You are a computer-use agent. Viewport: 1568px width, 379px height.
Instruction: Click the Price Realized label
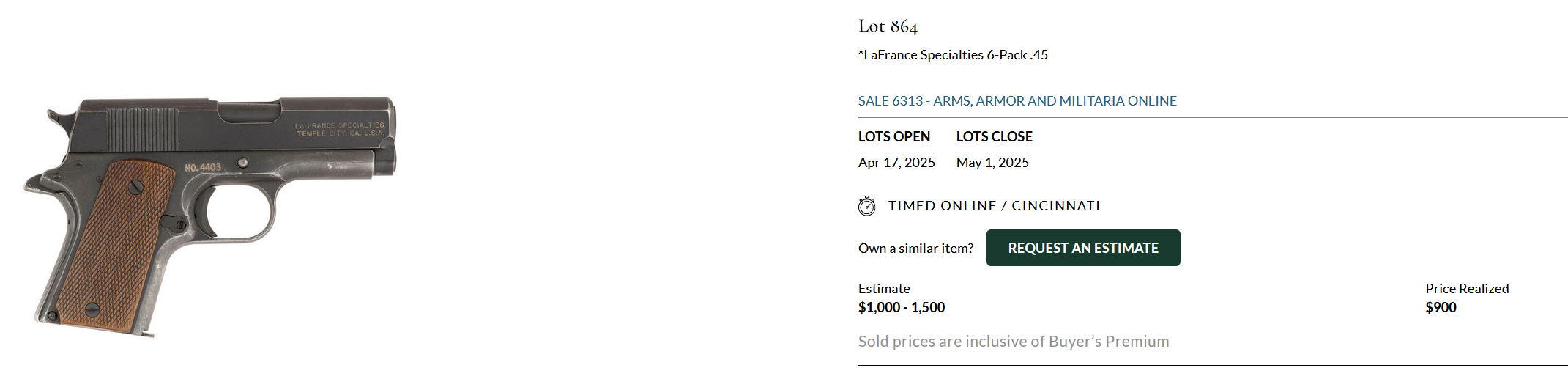pyautogui.click(x=1466, y=289)
